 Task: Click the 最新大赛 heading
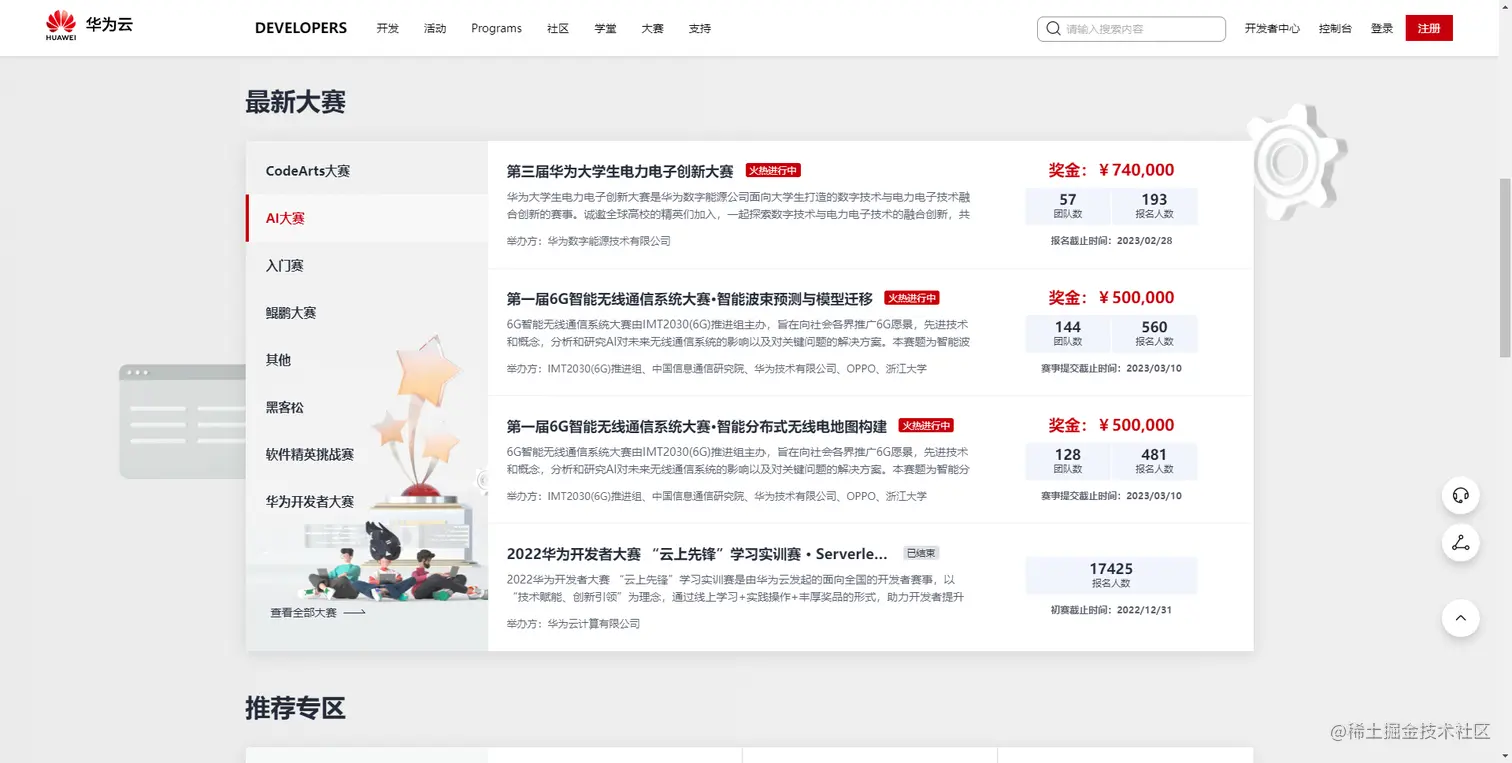(x=295, y=102)
